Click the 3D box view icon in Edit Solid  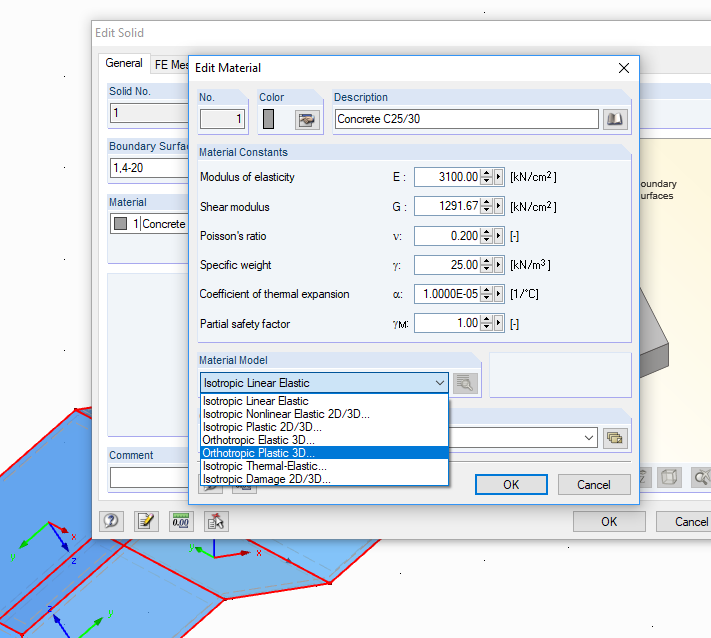coord(669,477)
